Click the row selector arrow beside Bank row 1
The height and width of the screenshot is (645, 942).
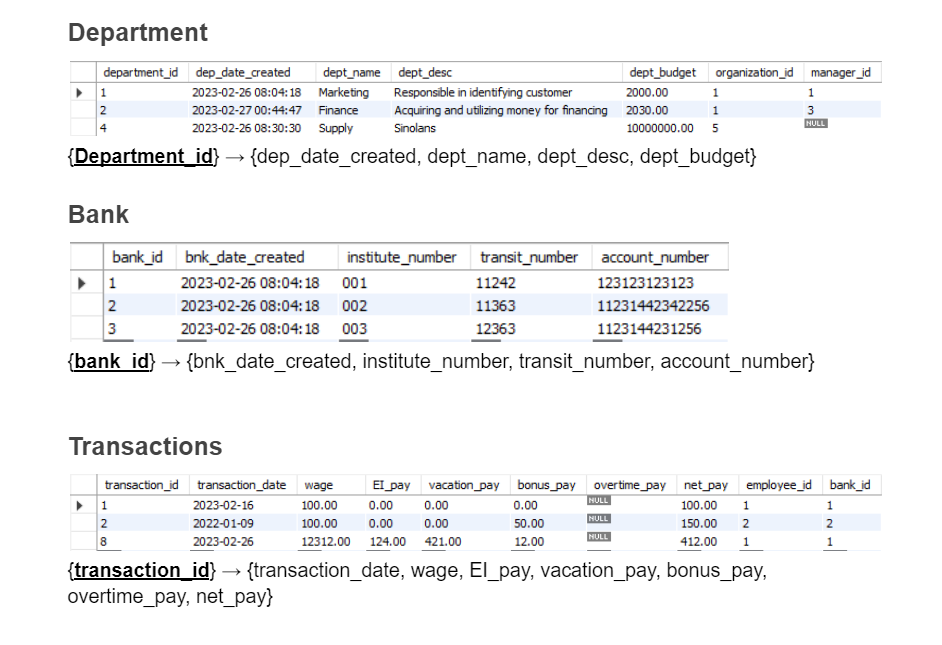pos(83,283)
